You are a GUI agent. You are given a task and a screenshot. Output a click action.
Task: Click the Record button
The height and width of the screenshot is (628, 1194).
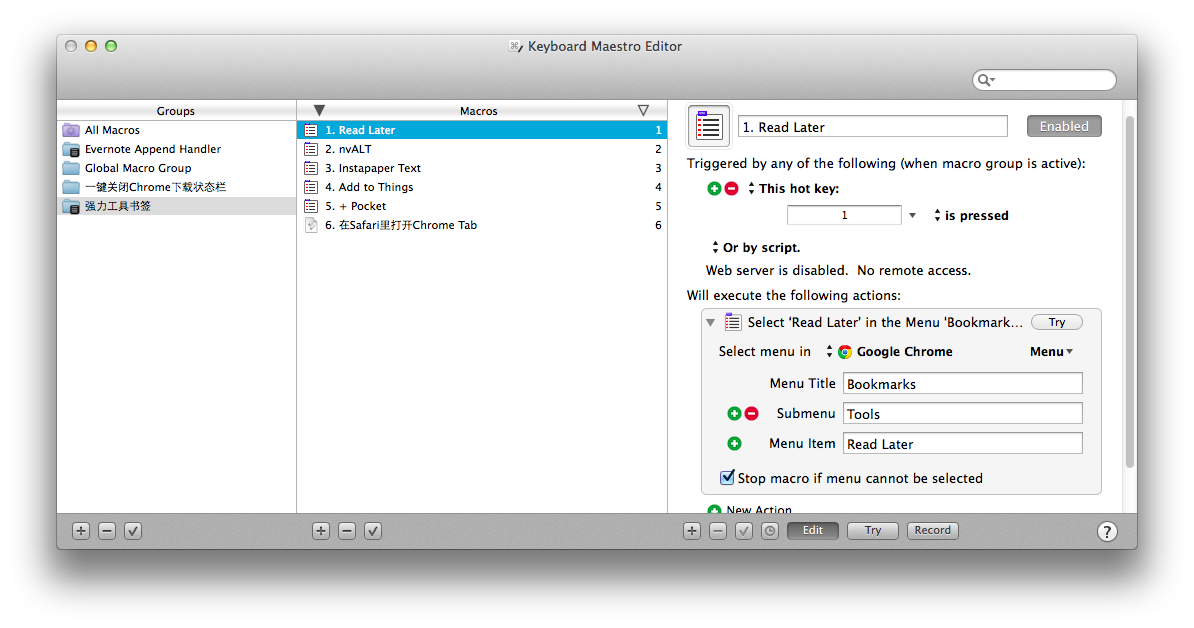[x=933, y=531]
